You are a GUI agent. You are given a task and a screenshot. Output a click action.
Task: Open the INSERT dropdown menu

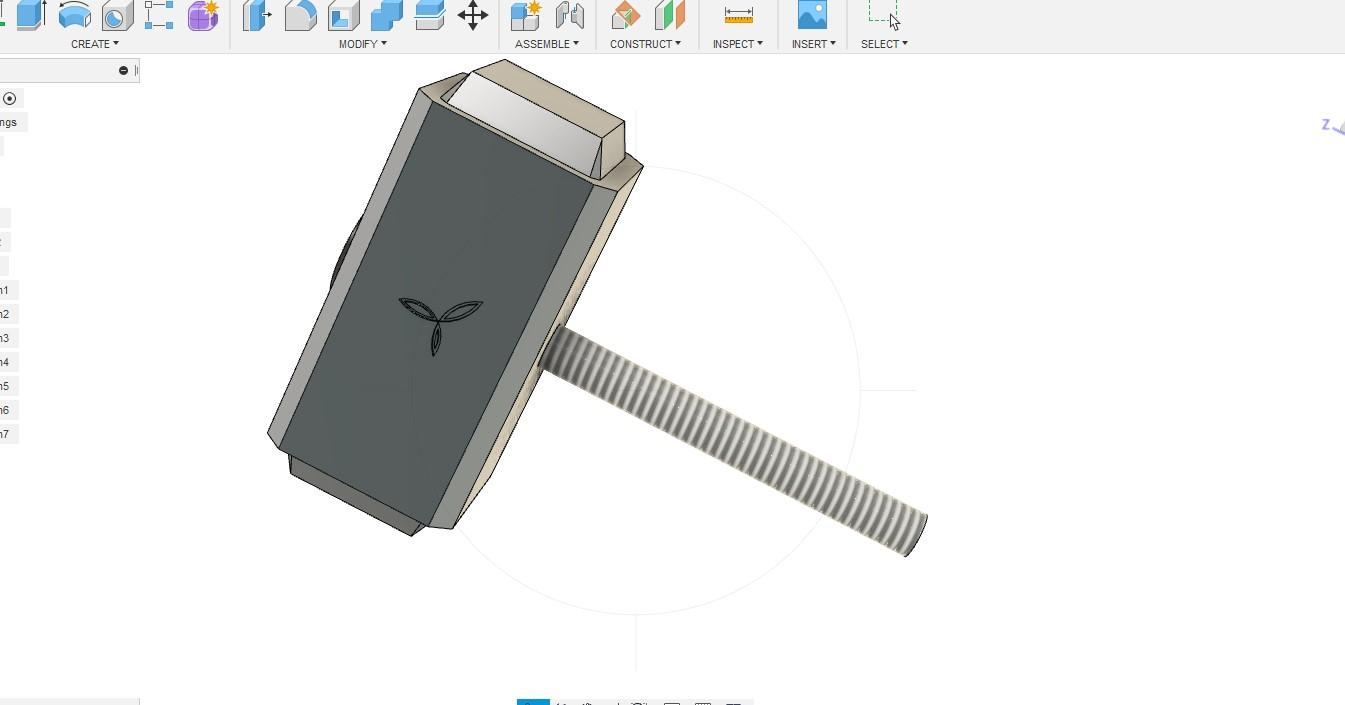tap(813, 44)
